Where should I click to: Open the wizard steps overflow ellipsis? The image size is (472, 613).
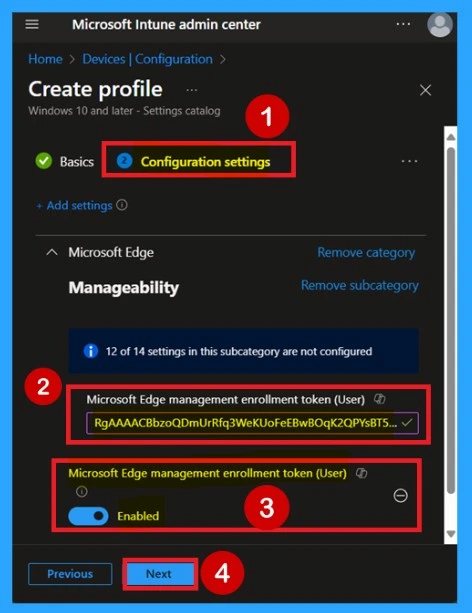pos(409,161)
